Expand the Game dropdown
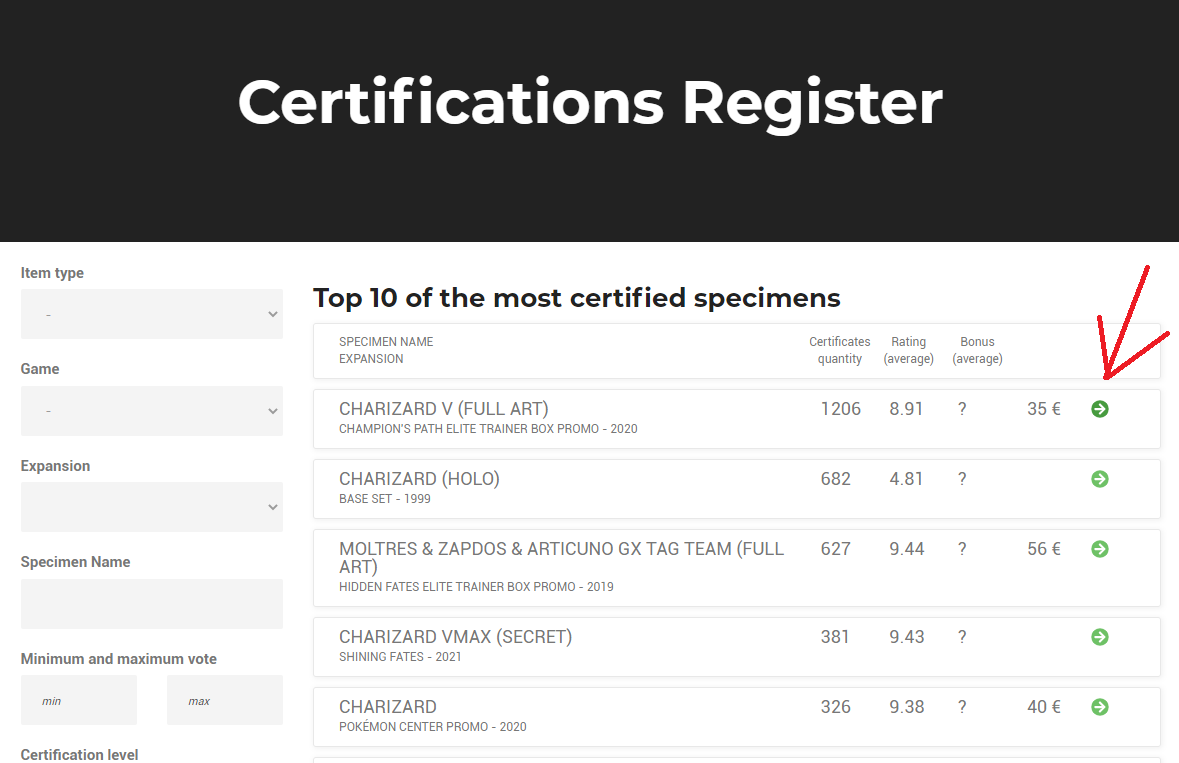The height and width of the screenshot is (763, 1179). (152, 411)
